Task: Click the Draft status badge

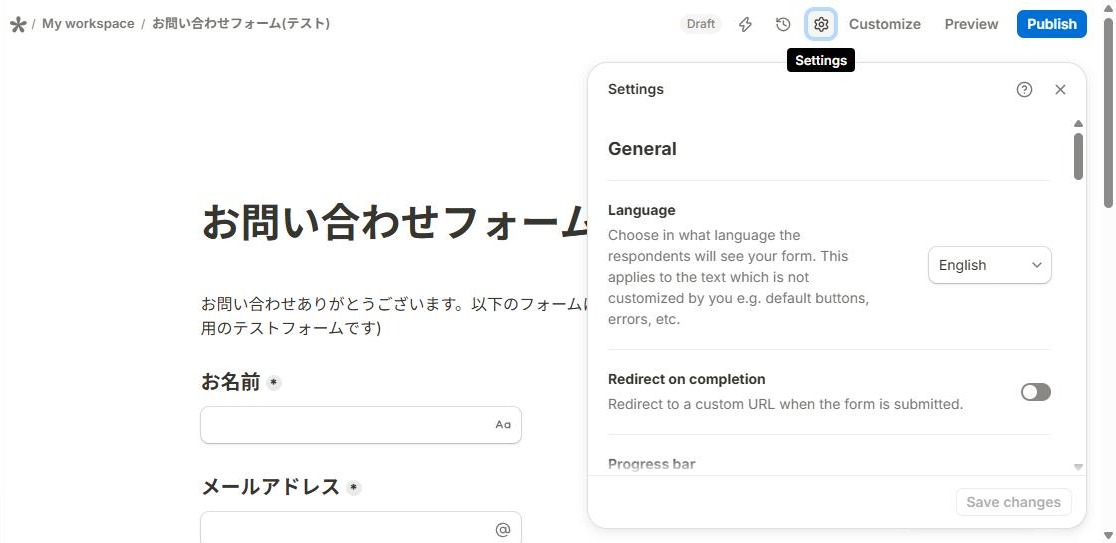Action: pyautogui.click(x=700, y=24)
